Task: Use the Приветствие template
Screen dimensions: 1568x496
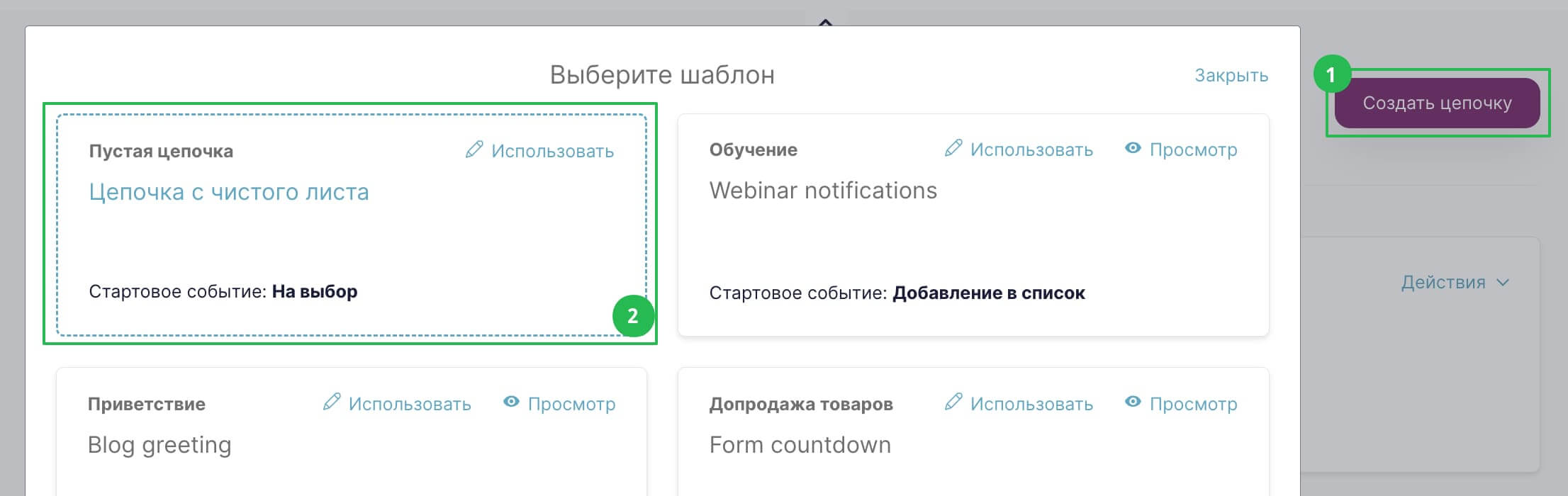Action: pyautogui.click(x=410, y=404)
